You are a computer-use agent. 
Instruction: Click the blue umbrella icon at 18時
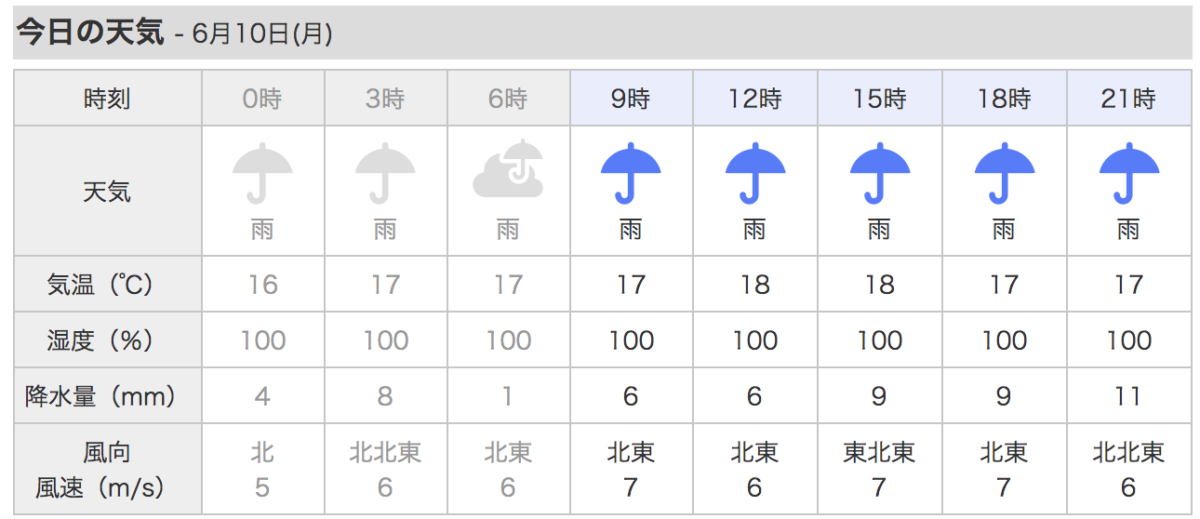1004,173
